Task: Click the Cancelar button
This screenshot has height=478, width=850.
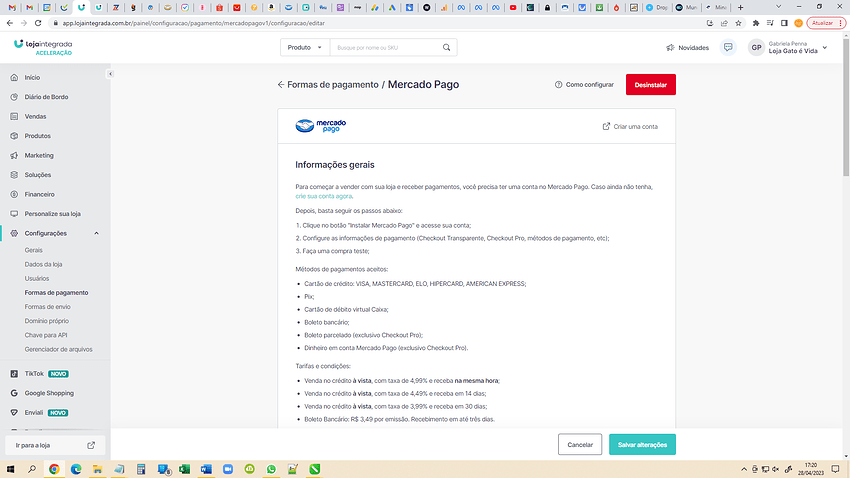Action: (x=580, y=444)
